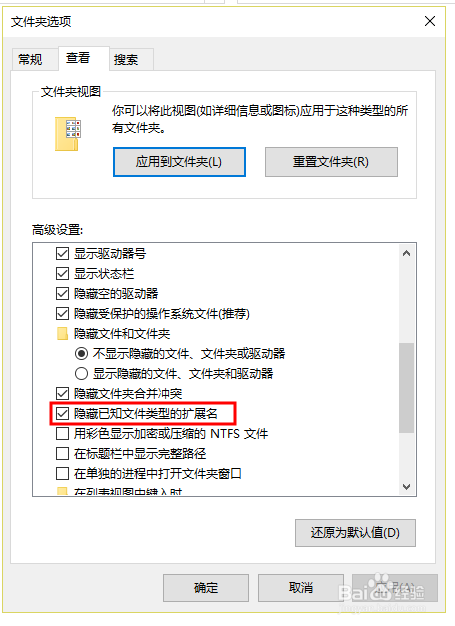Select 不显示隐藏的文件 radio button

[x=81, y=354]
